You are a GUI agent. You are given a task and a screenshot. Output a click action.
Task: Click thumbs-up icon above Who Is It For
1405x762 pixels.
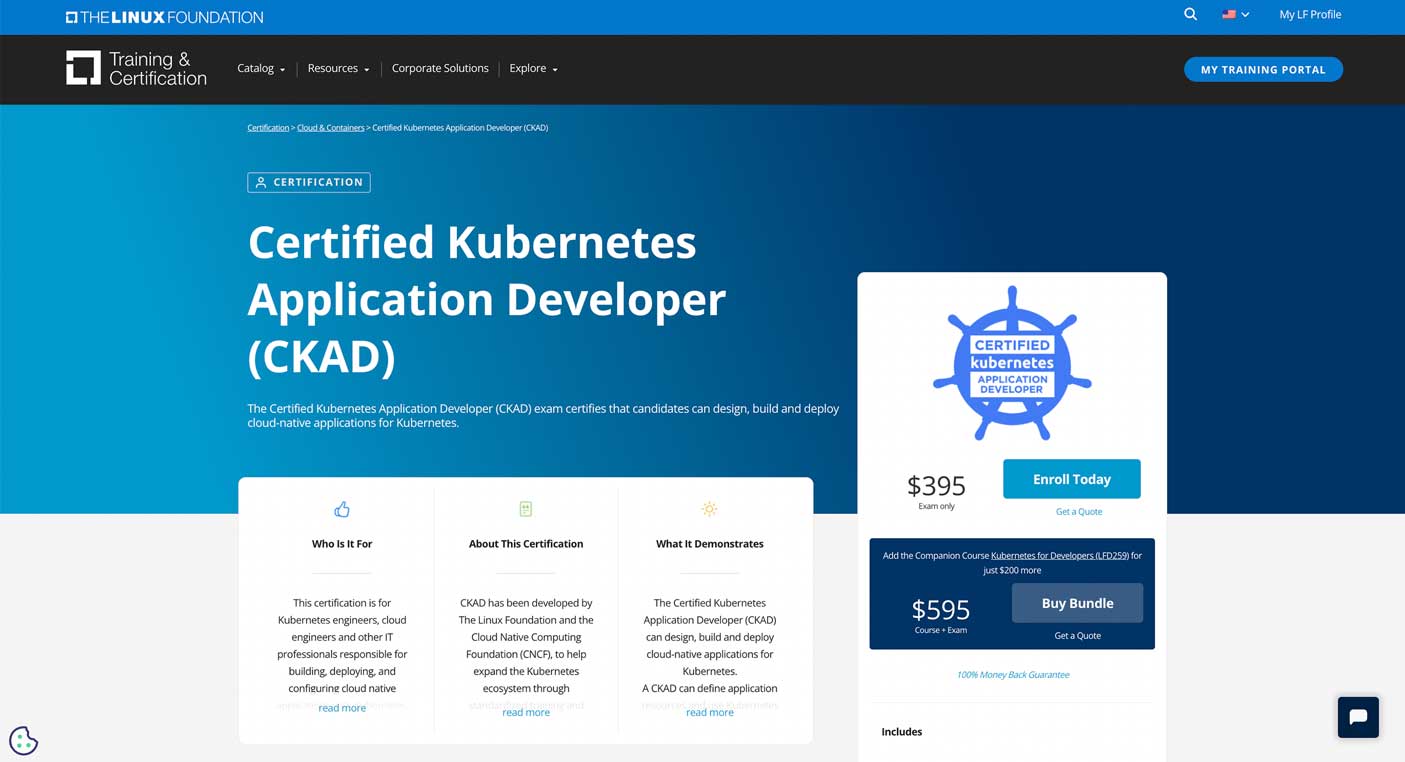[342, 509]
